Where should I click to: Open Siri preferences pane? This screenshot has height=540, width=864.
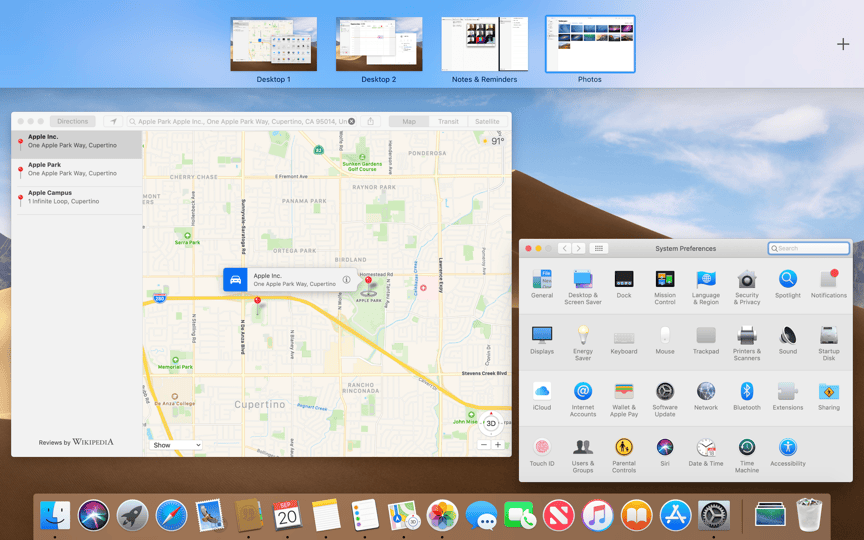(665, 452)
